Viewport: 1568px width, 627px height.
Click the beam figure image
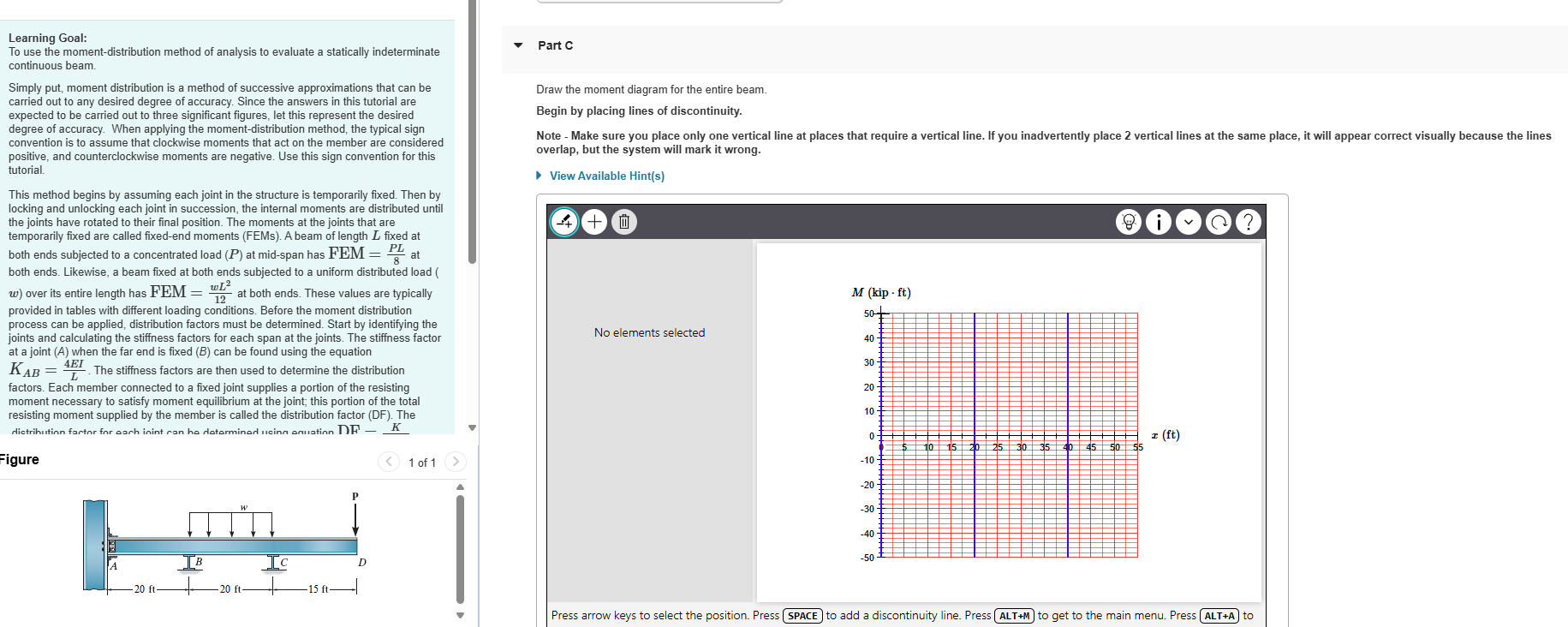click(x=226, y=543)
